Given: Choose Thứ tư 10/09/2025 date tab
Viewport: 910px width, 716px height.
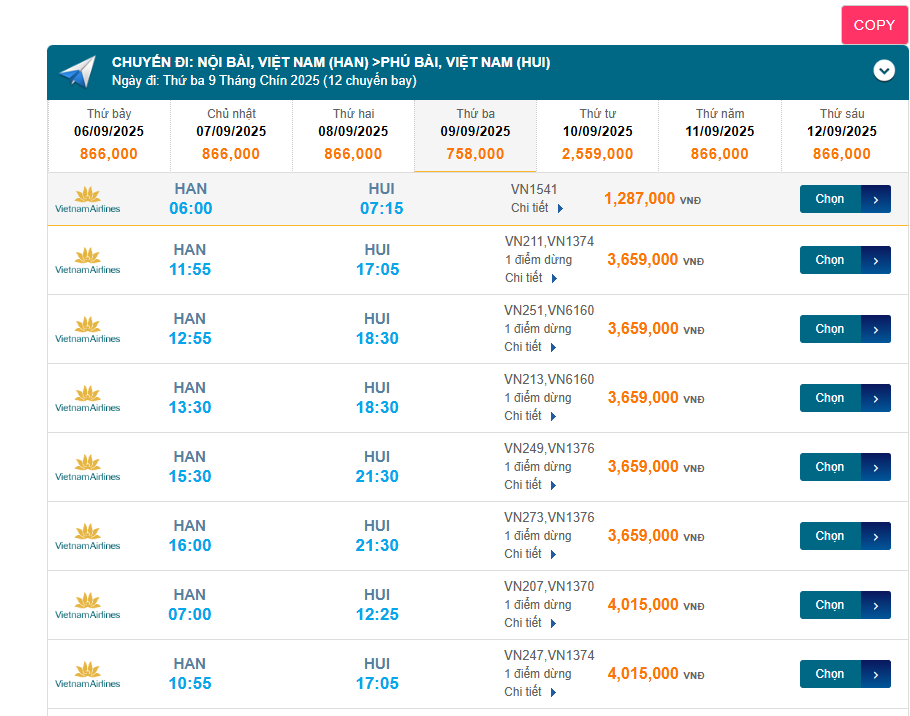Looking at the screenshot, I should [597, 136].
